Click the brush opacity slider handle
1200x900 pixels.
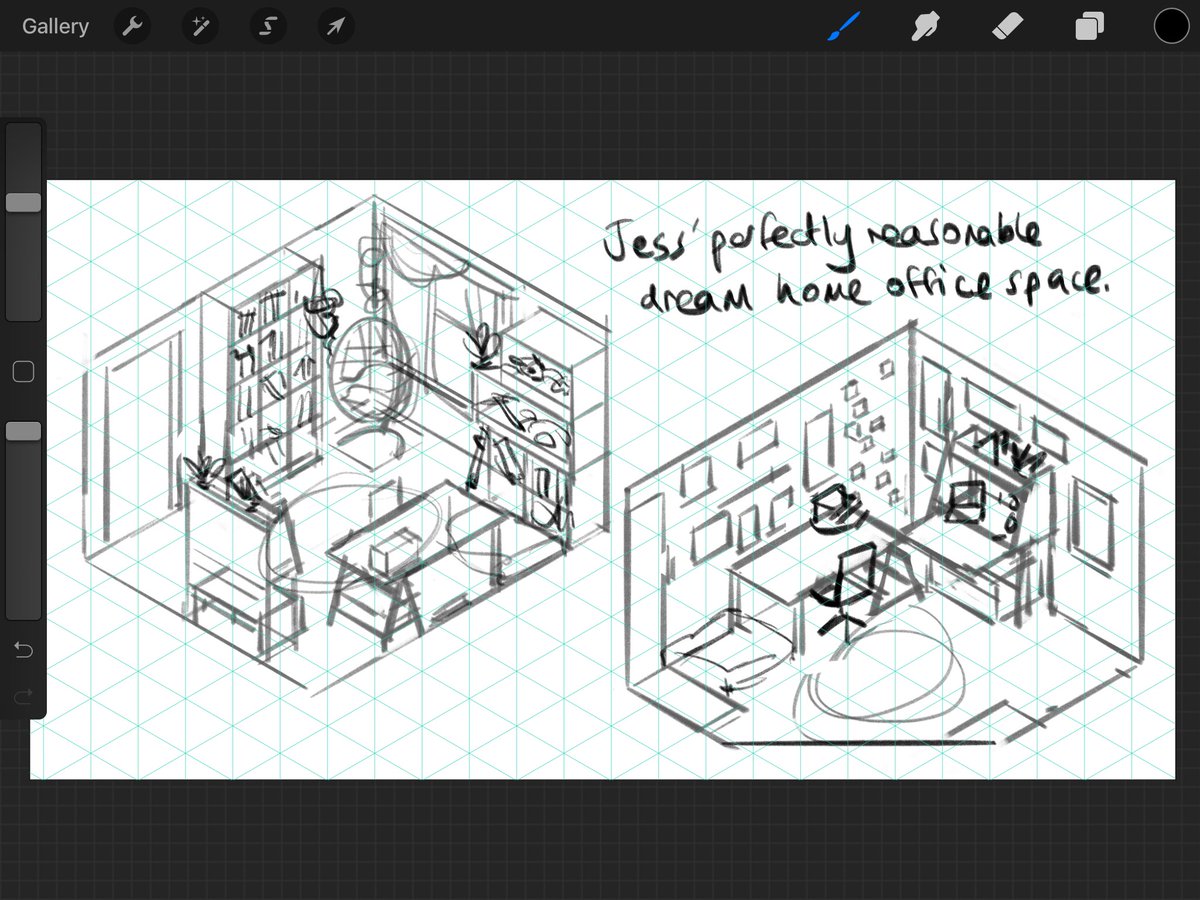23,431
